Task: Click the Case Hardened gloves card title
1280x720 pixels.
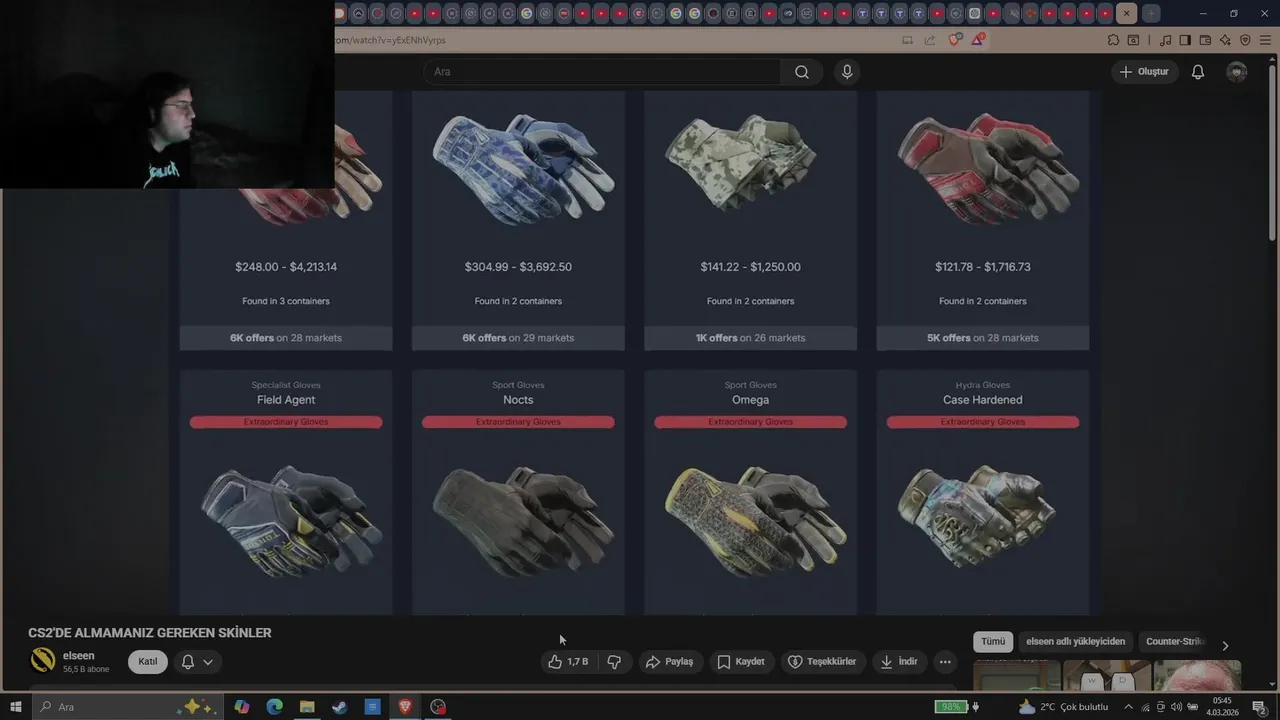Action: click(x=983, y=400)
